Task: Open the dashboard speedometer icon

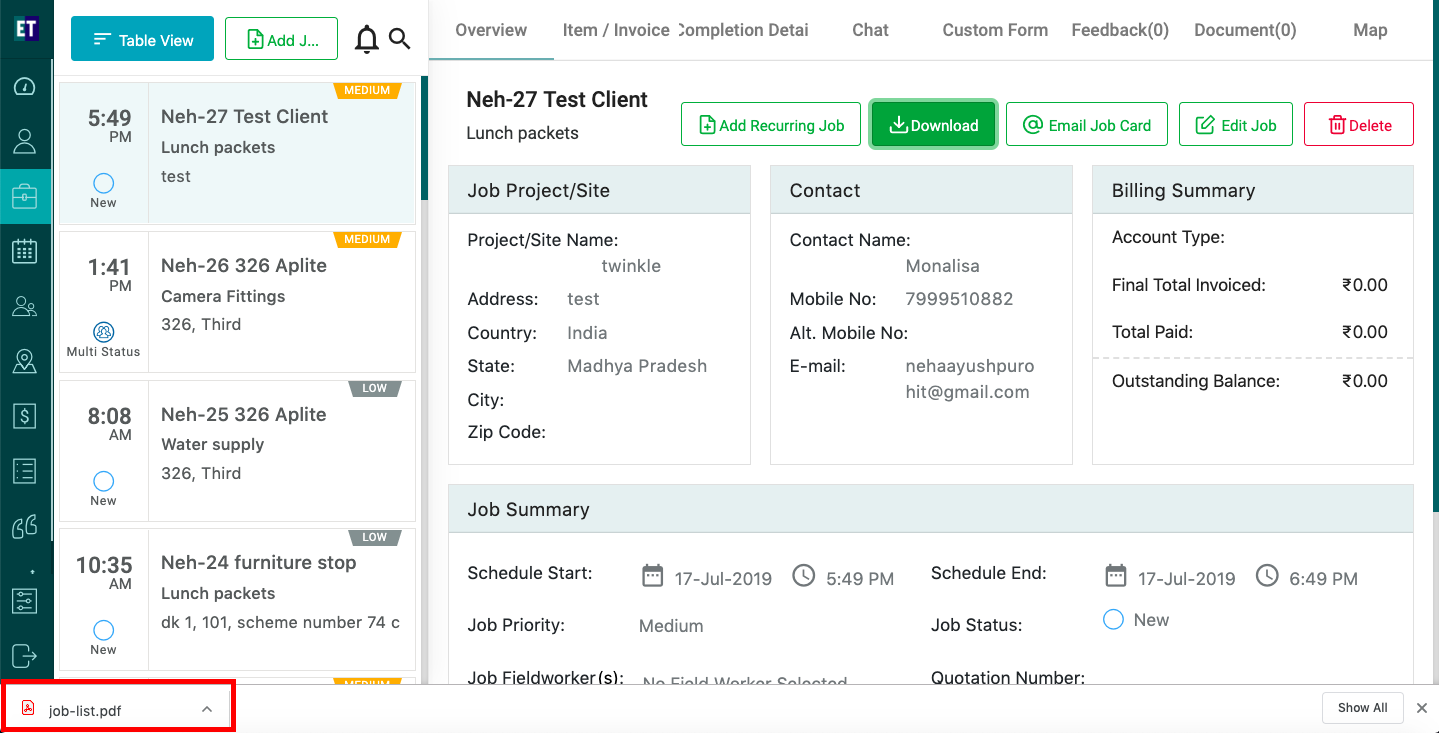Action: 25,87
